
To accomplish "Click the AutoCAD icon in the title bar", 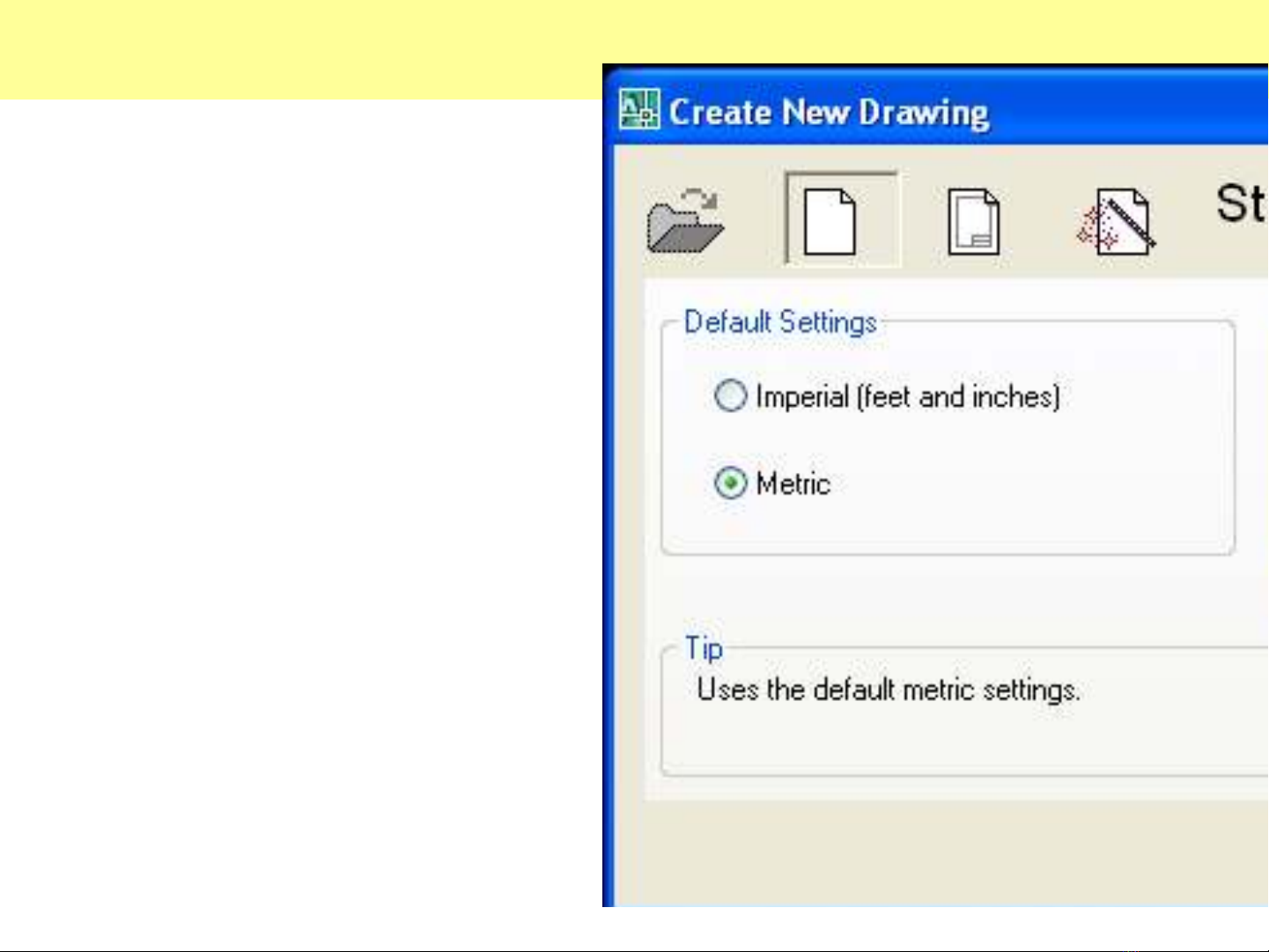I will pyautogui.click(x=638, y=110).
